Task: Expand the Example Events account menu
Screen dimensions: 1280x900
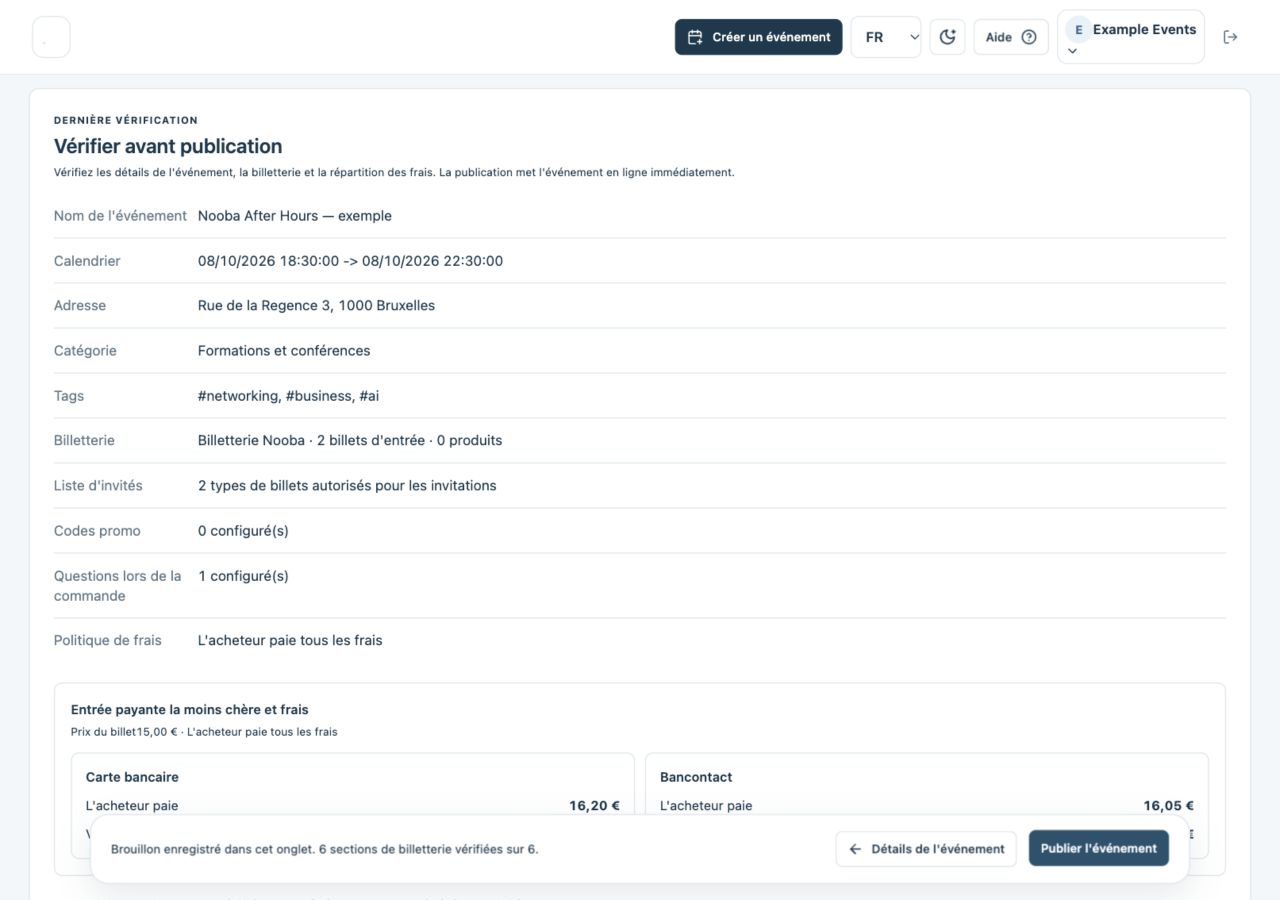Action: click(x=1131, y=37)
